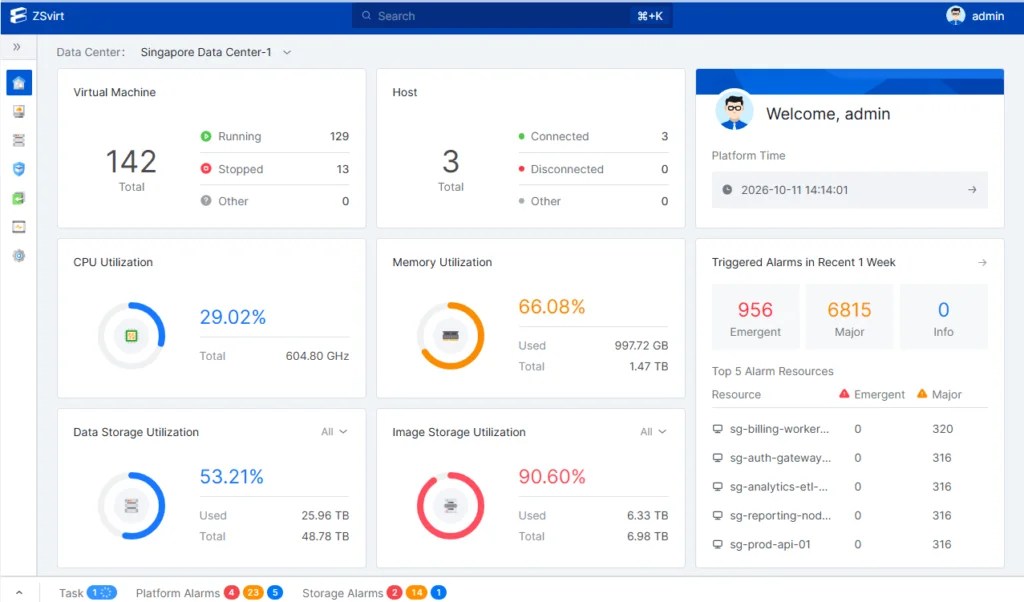The height and width of the screenshot is (602, 1024).
Task: Open the 0 Info alarms tile
Action: pos(943,317)
